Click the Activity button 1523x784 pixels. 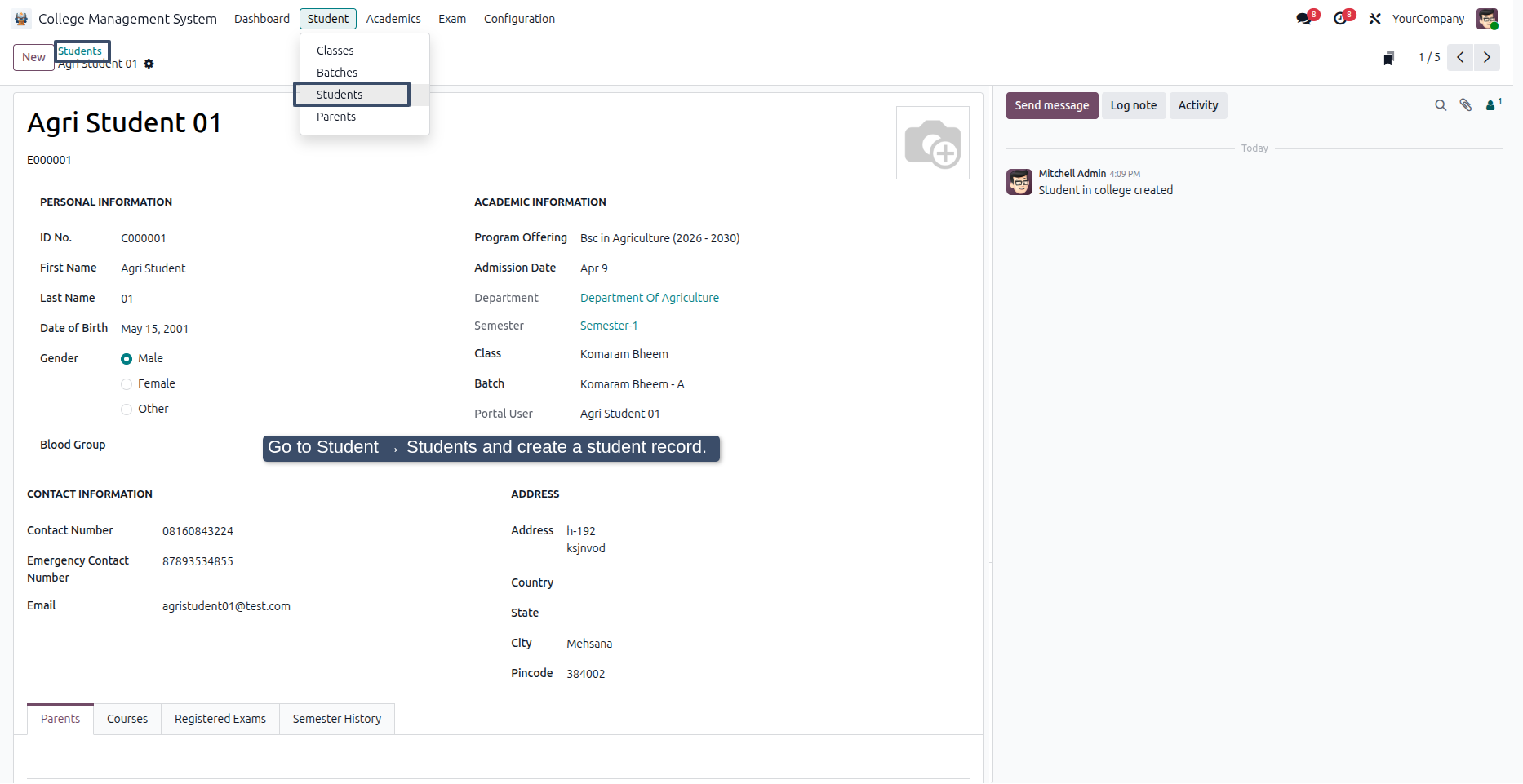pyautogui.click(x=1198, y=105)
